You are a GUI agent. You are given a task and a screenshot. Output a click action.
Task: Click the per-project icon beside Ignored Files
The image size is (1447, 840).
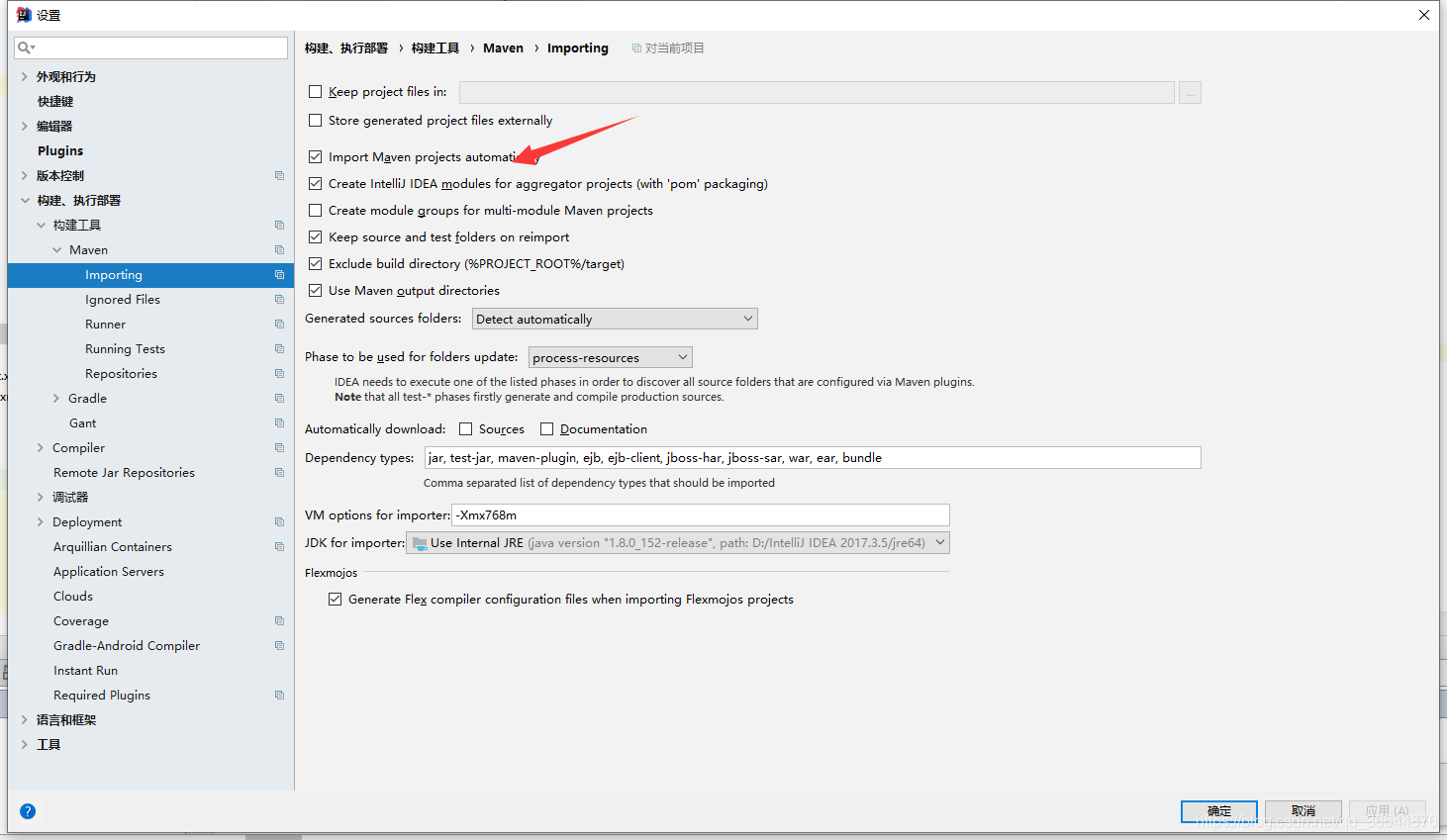pyautogui.click(x=279, y=300)
